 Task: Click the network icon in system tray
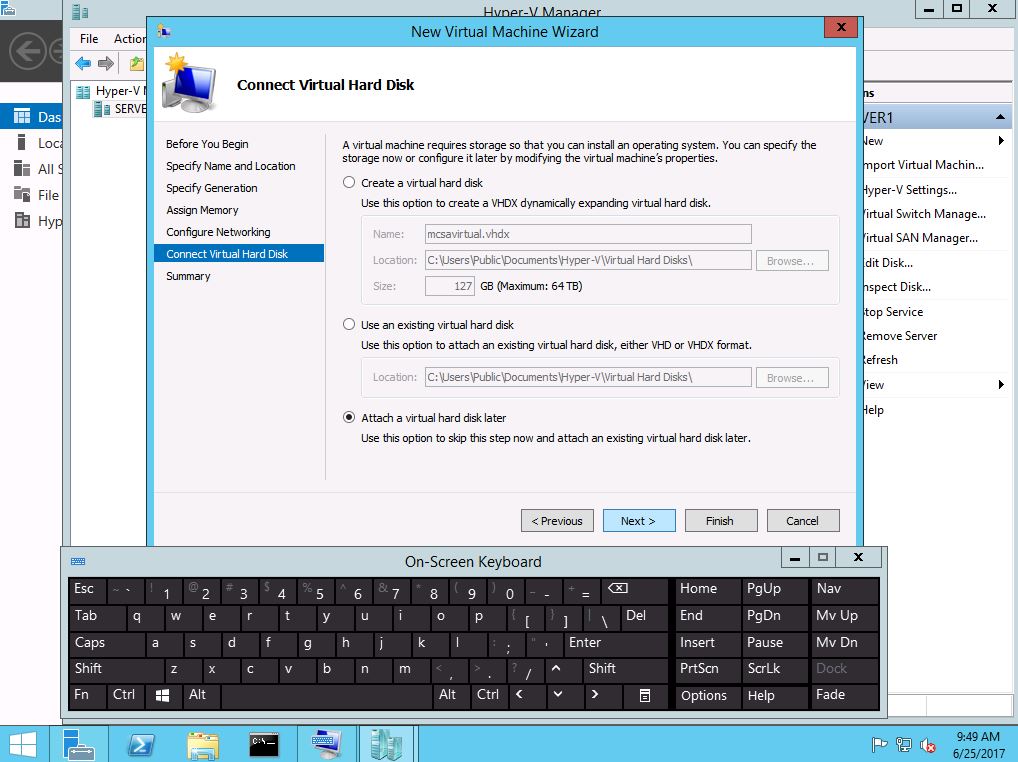click(904, 745)
